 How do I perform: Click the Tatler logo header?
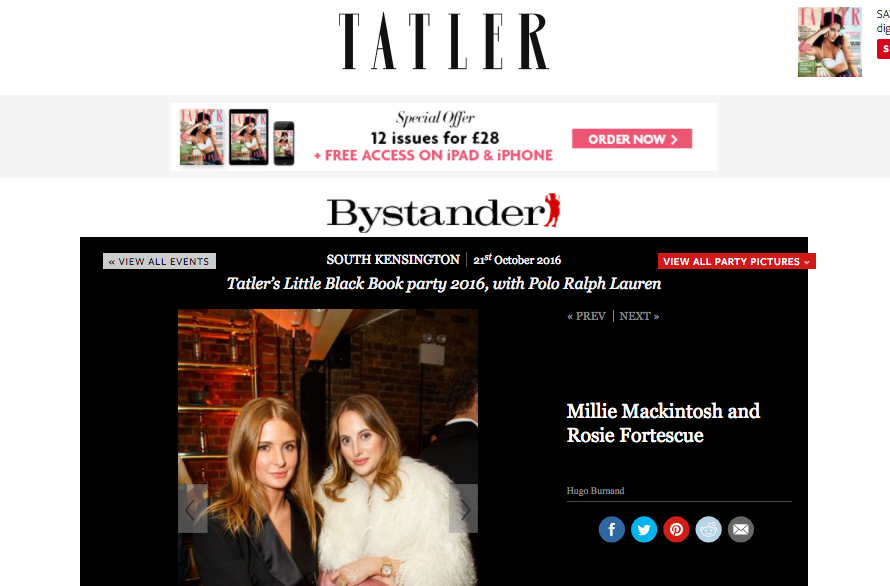click(x=444, y=41)
